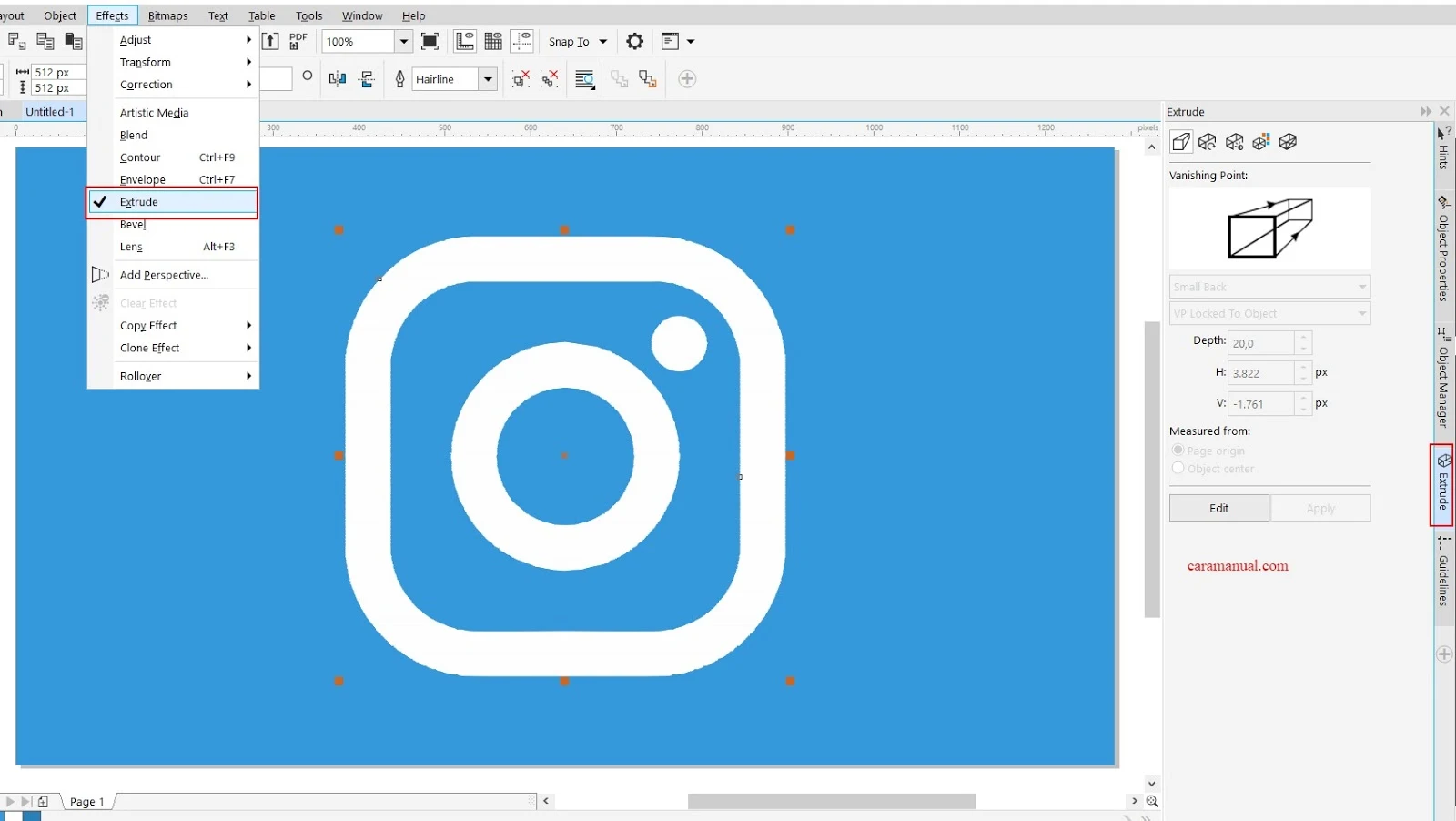
Task: Select Extrude Camera icon in docker
Action: pos(1181,141)
